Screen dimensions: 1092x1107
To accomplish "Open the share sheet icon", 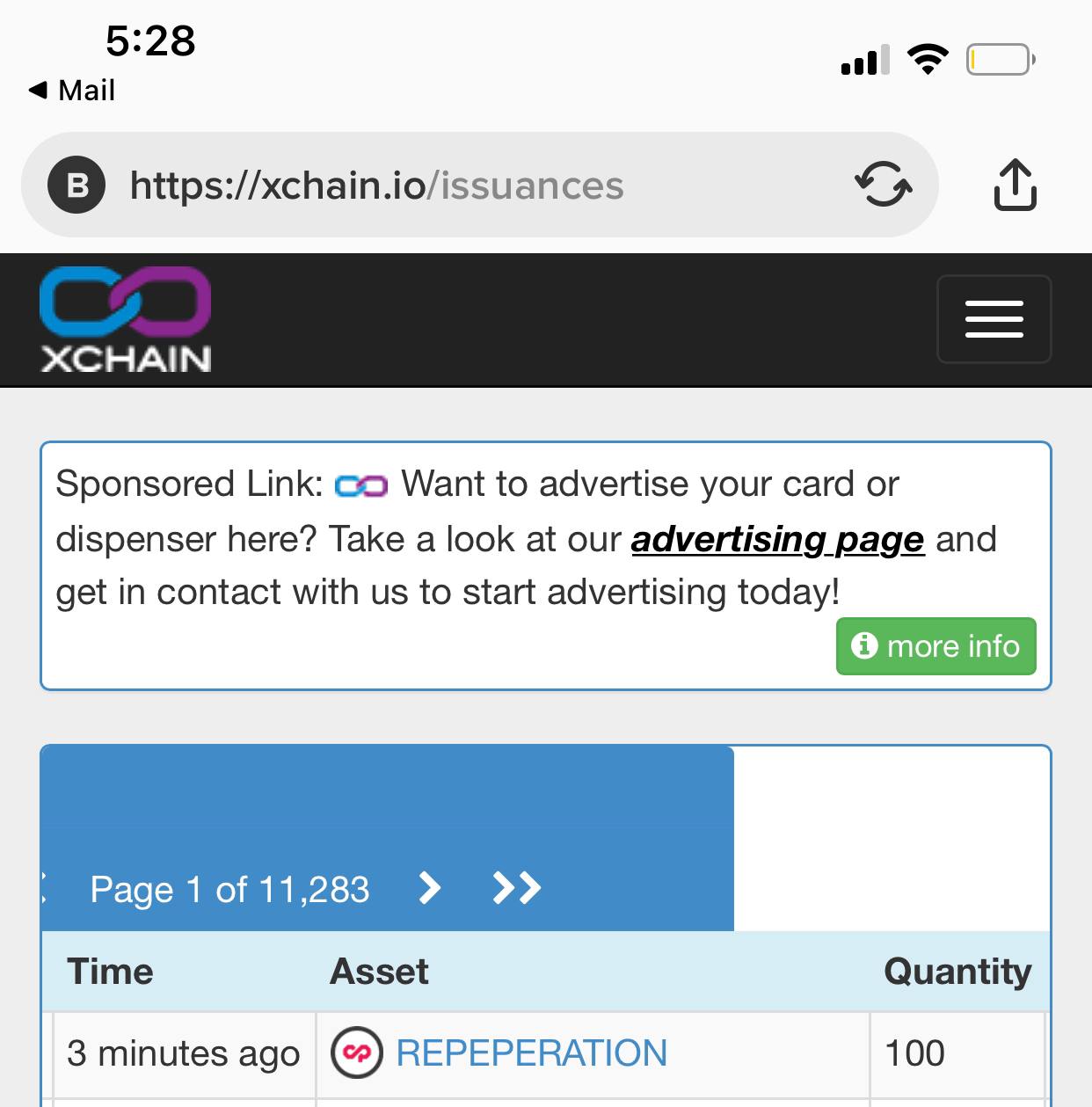I will [x=1015, y=185].
